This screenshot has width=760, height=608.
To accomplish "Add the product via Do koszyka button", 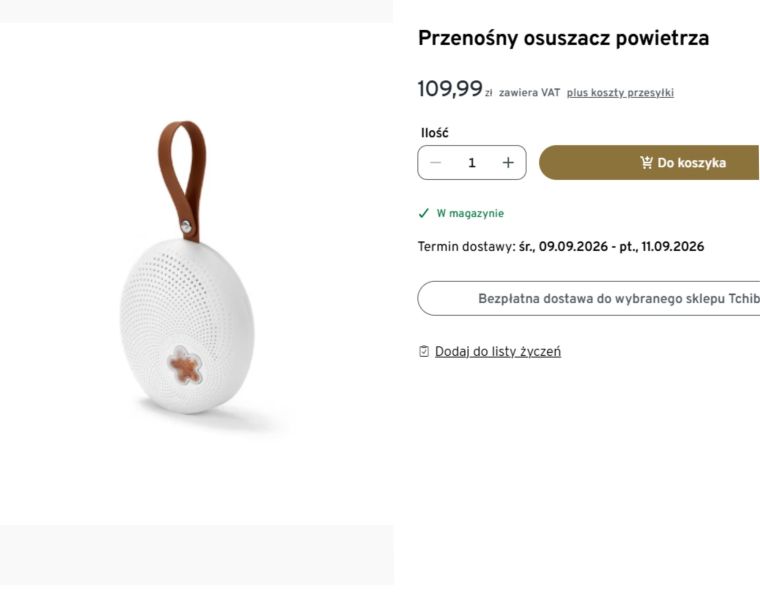I will 649,162.
